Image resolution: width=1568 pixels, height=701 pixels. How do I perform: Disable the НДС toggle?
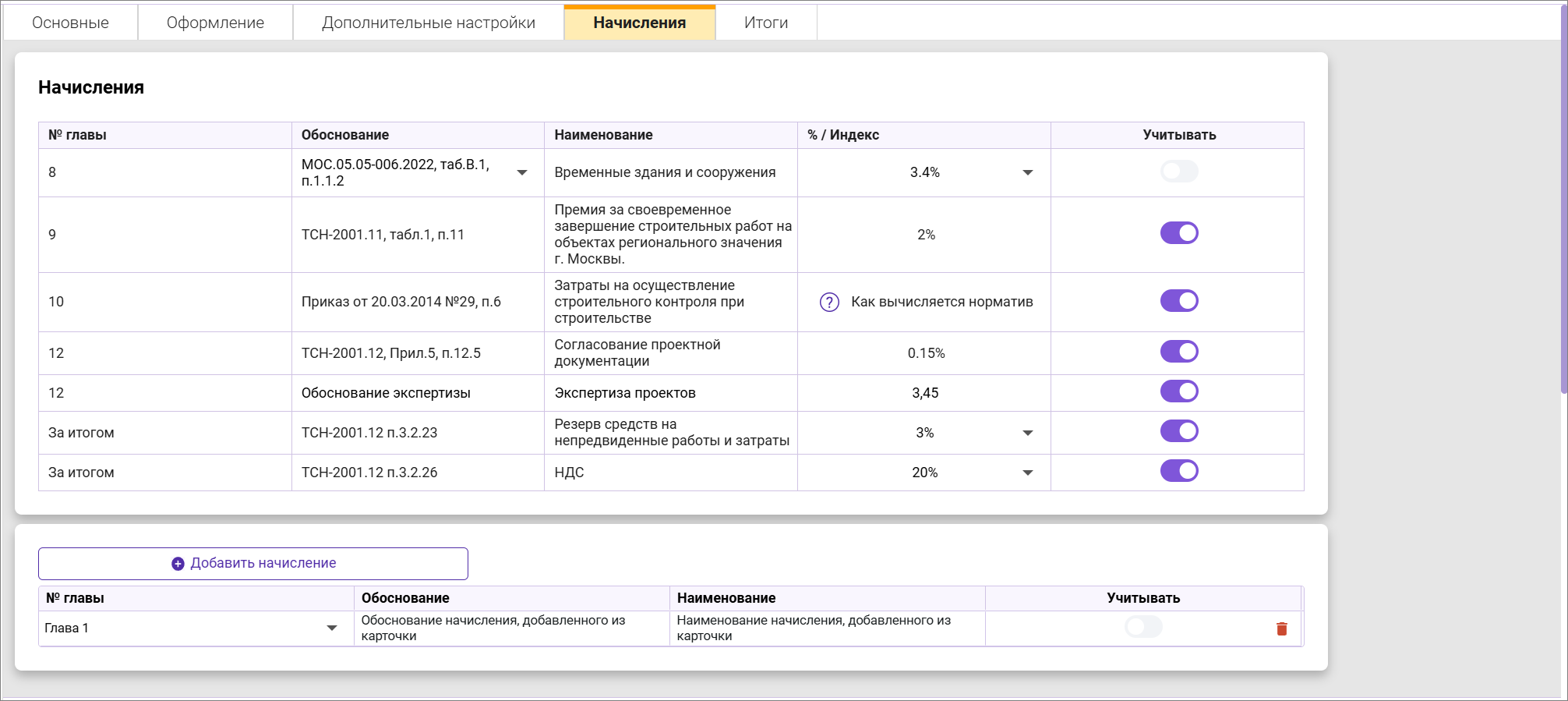1178,471
